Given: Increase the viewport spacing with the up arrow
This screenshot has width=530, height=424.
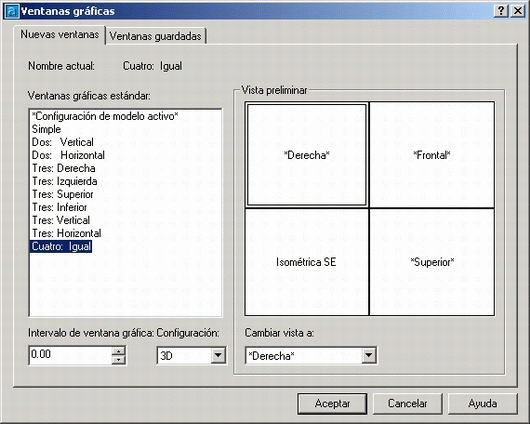Looking at the screenshot, I should click(x=118, y=351).
